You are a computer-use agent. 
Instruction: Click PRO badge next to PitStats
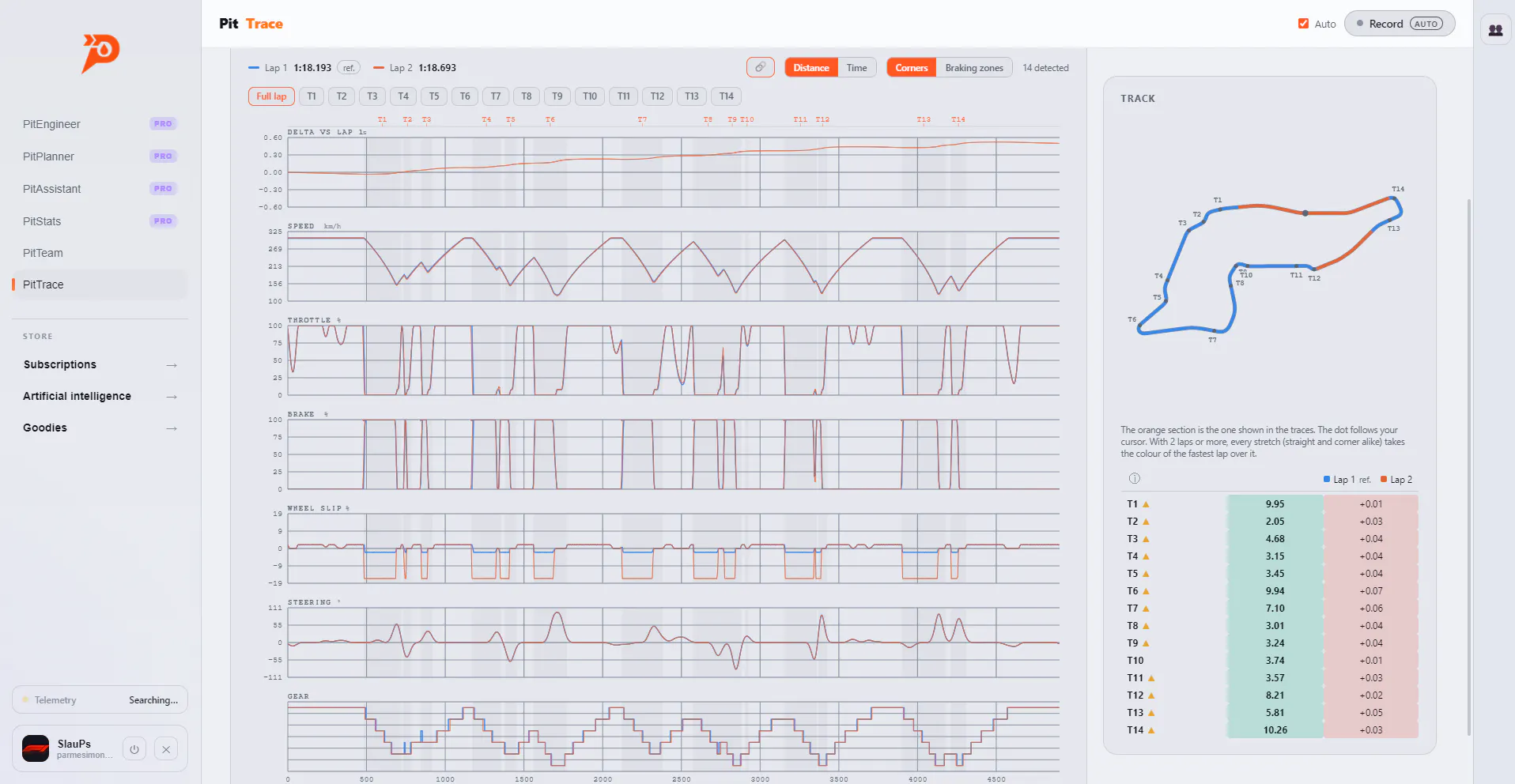(x=163, y=221)
